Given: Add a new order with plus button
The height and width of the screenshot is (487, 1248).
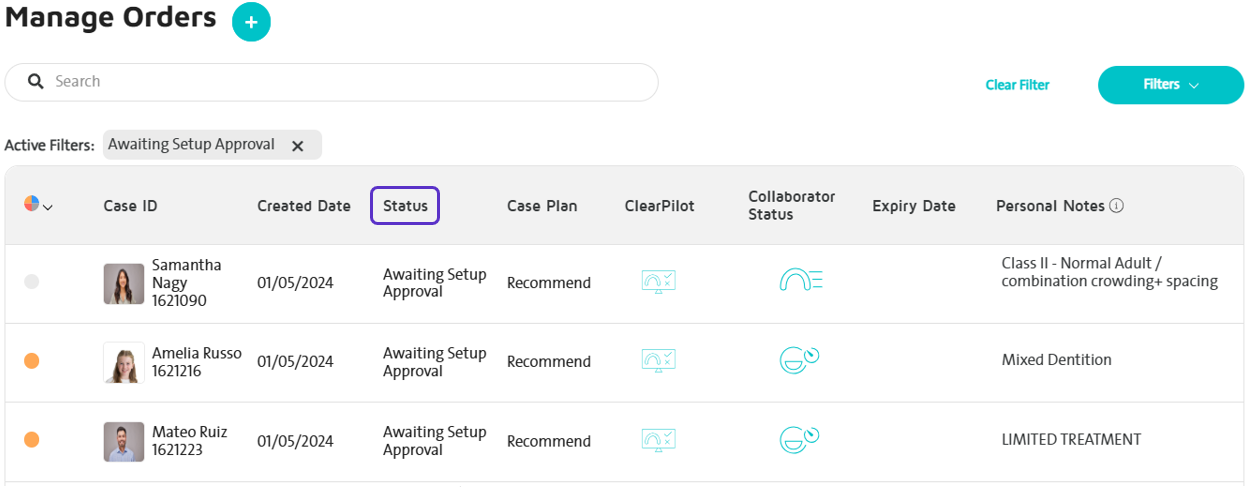Looking at the screenshot, I should tap(251, 22).
